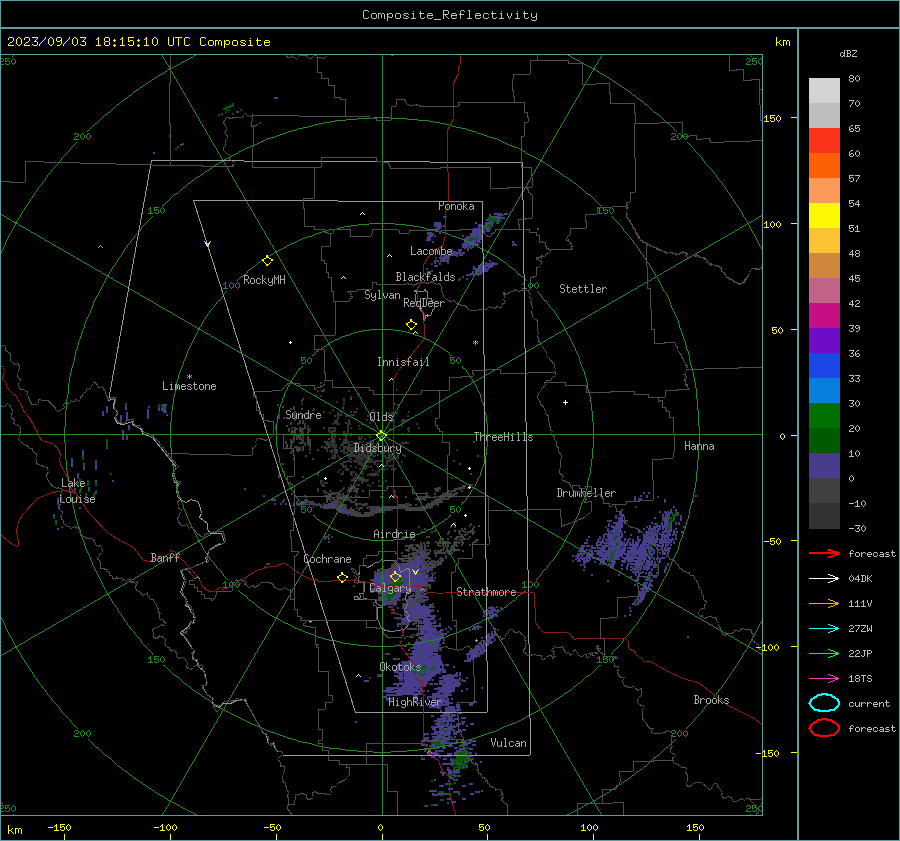Click the Innisfail city label
900x841 pixels.
tap(403, 362)
